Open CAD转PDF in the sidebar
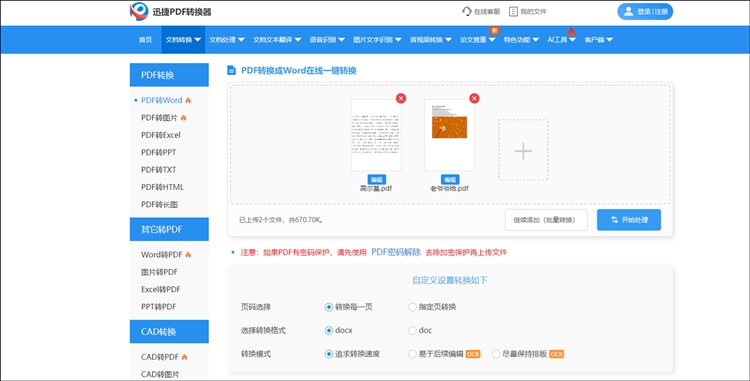Screen dimensions: 750x381 pyautogui.click(x=160, y=357)
